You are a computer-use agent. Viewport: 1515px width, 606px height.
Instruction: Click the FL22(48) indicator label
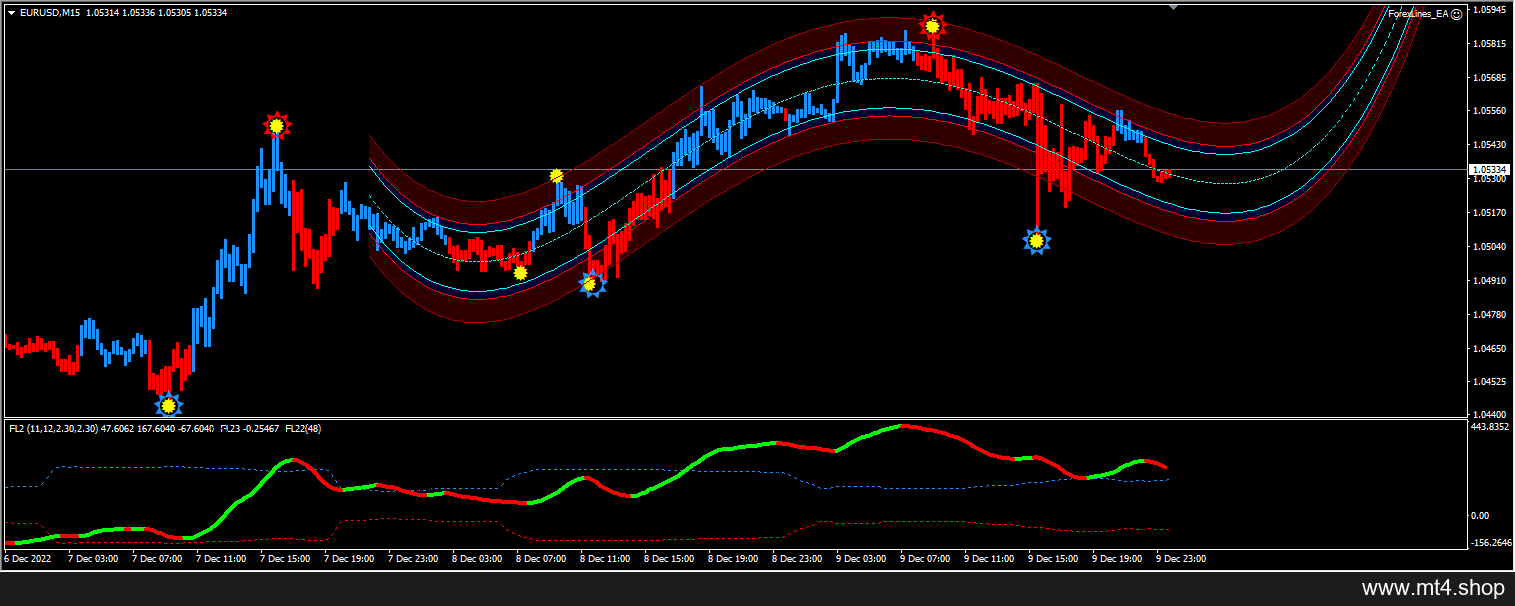(x=303, y=428)
